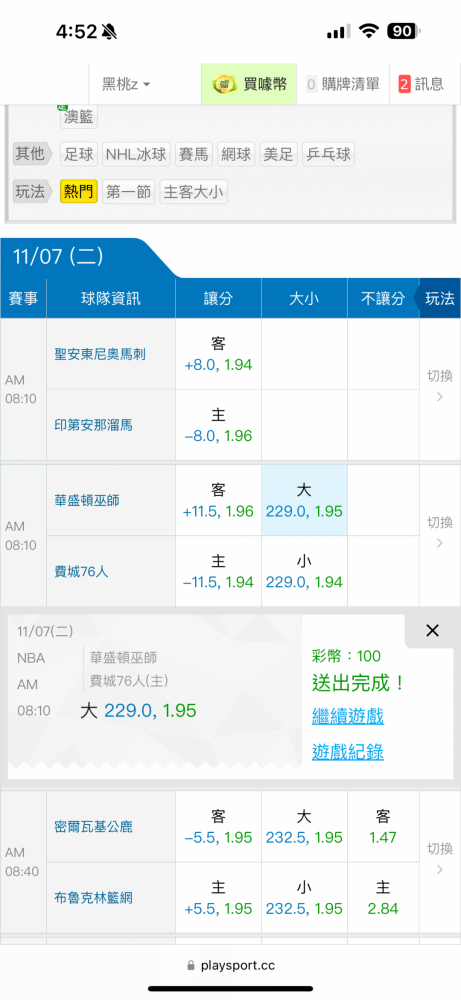The height and width of the screenshot is (1000, 461).
Task: Click the 玩法 filter row label
Action: point(33,191)
